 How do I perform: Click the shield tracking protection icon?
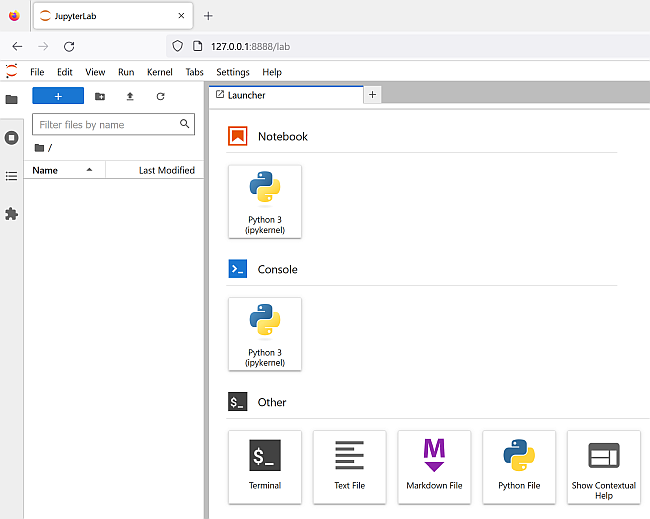pos(177,46)
